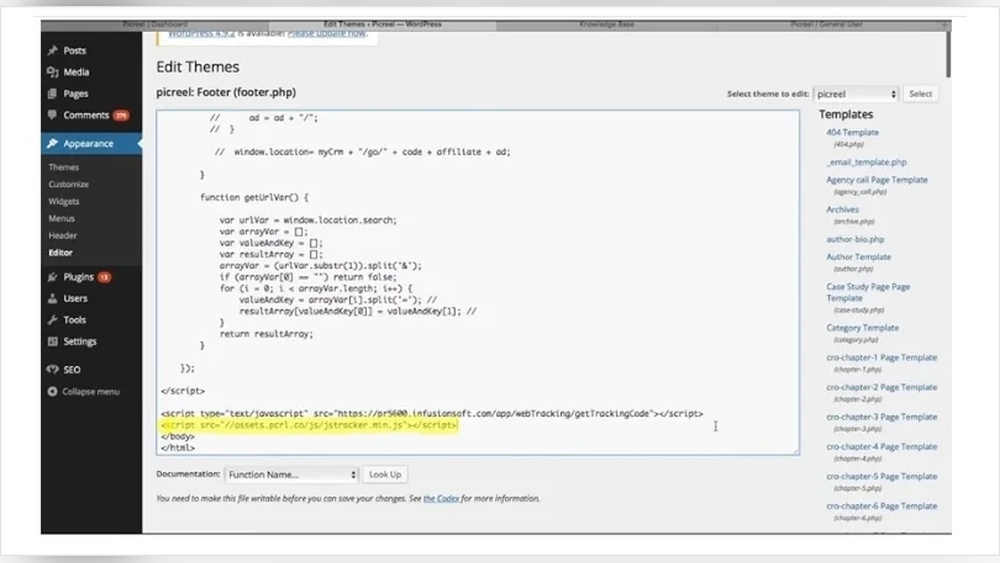Screen dimensions: 1000x563
Task: Click the function getUrlVar() code line
Action: pyautogui.click(x=254, y=198)
